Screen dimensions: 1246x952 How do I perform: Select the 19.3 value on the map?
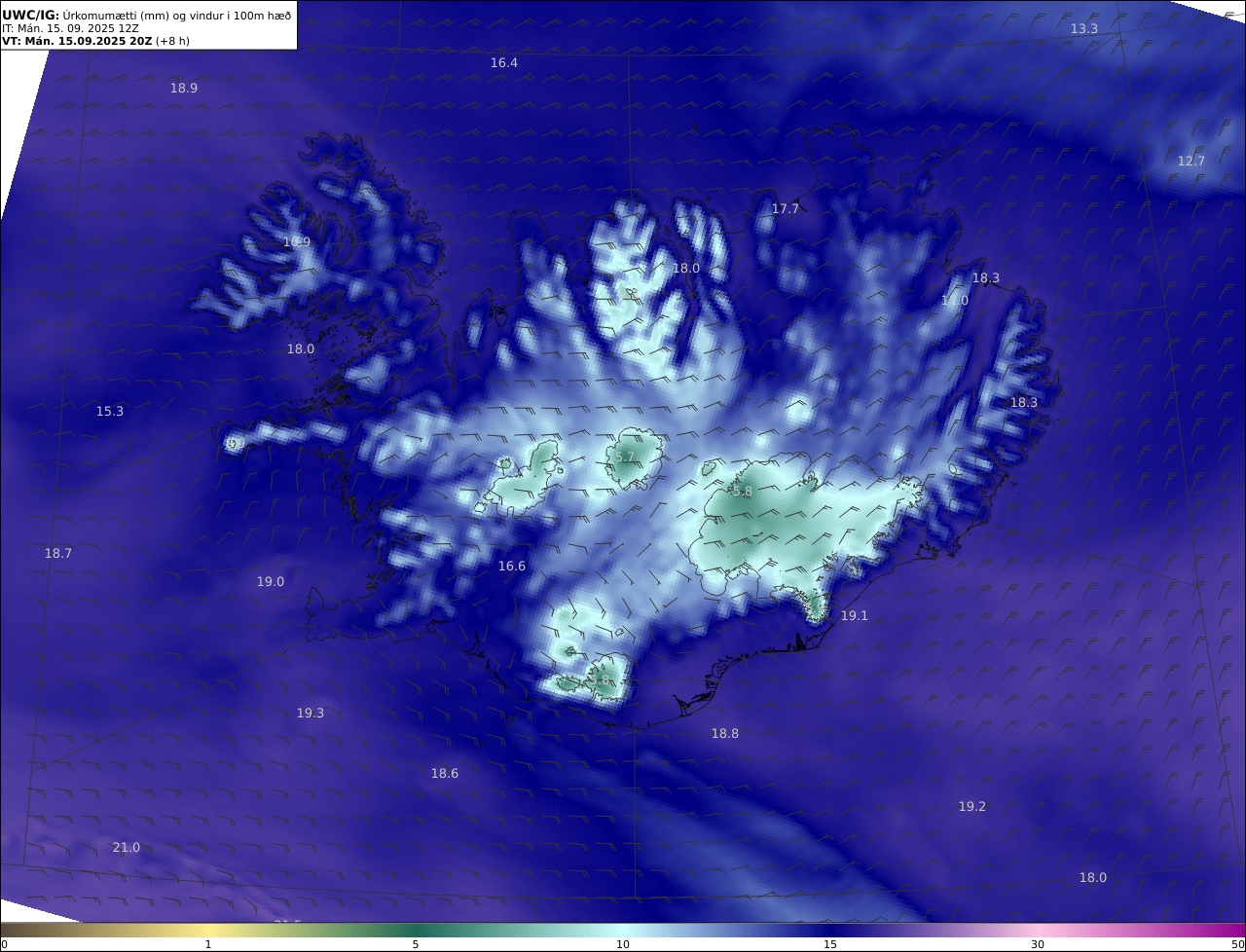[x=311, y=713]
